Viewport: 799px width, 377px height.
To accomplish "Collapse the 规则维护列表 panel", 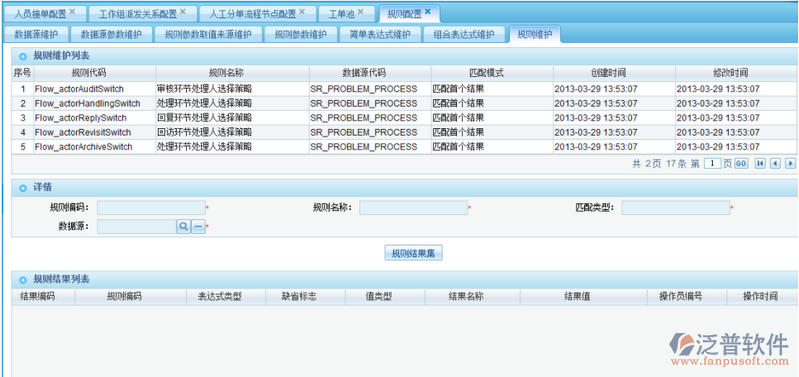I will pyautogui.click(x=22, y=56).
